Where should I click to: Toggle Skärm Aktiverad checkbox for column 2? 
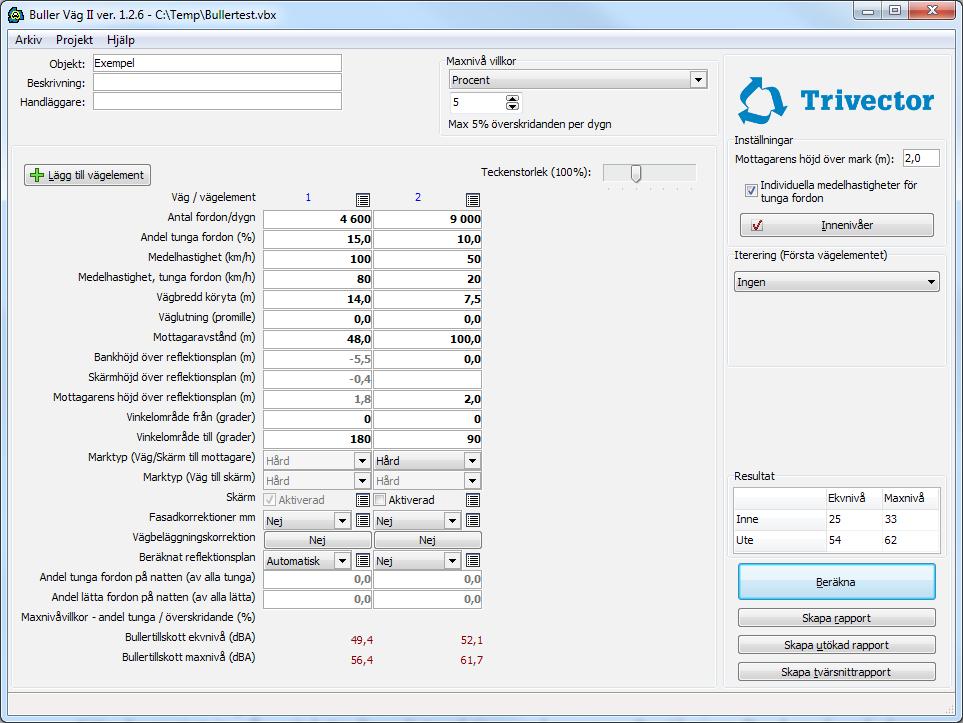(x=380, y=499)
